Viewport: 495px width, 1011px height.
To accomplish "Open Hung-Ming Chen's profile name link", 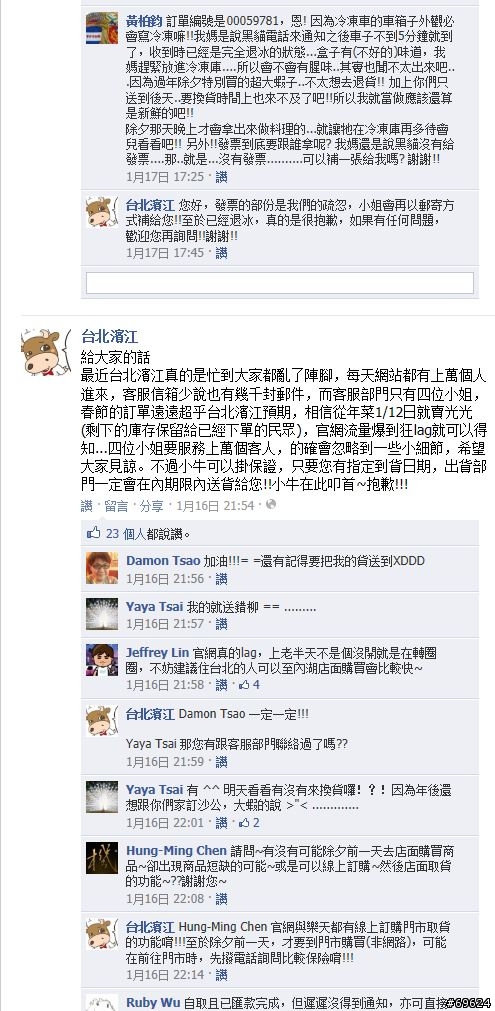I will tap(176, 850).
